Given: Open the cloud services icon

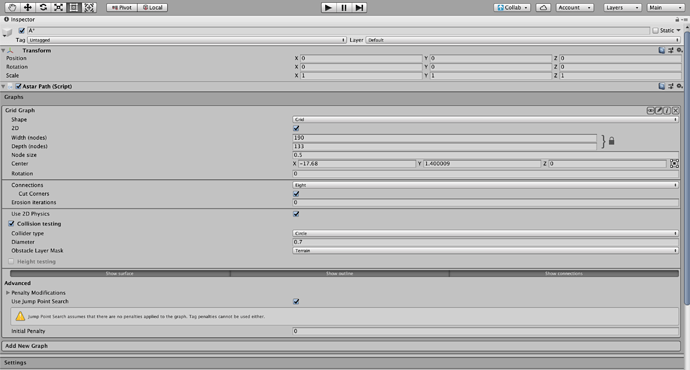Looking at the screenshot, I should click(x=543, y=7).
